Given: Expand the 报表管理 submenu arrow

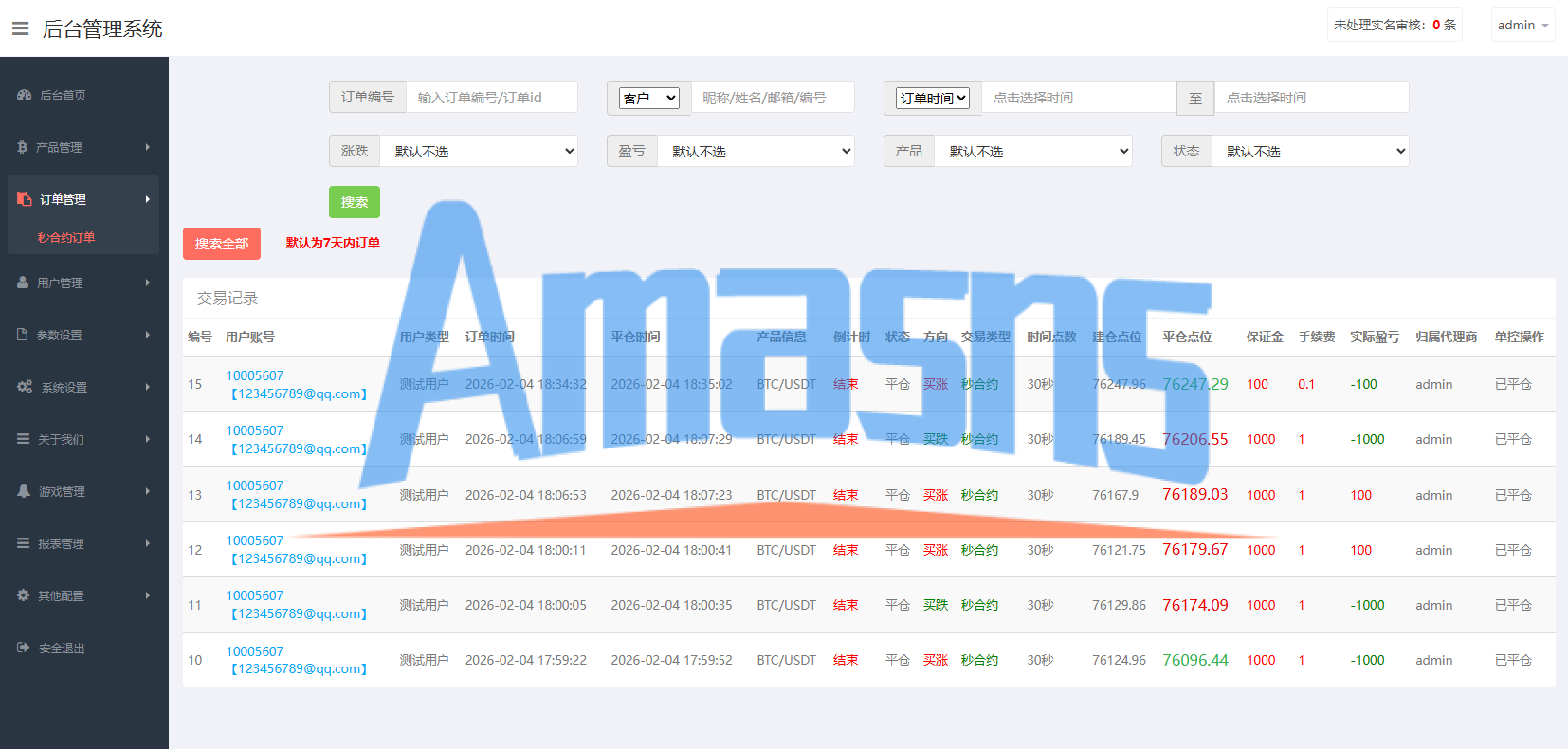Looking at the screenshot, I should (148, 543).
